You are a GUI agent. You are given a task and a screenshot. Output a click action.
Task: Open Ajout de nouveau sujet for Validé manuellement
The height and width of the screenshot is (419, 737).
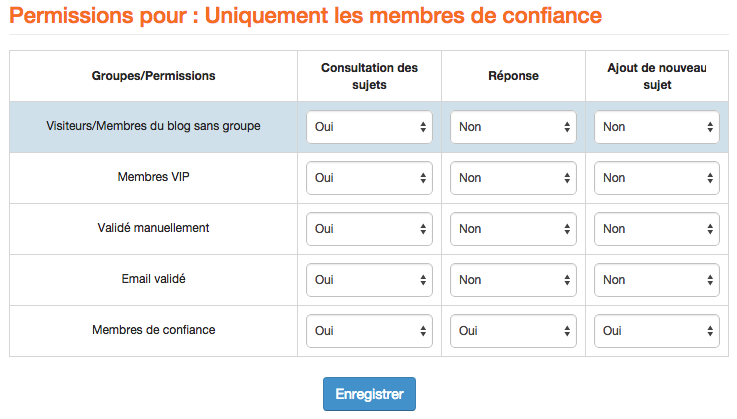tap(657, 229)
